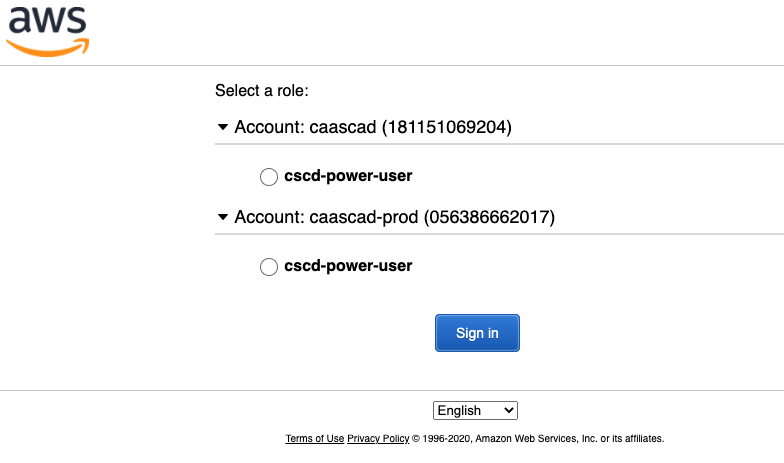
Task: Collapse the caascad-prod (056386662017) account triangle
Action: coord(223,217)
